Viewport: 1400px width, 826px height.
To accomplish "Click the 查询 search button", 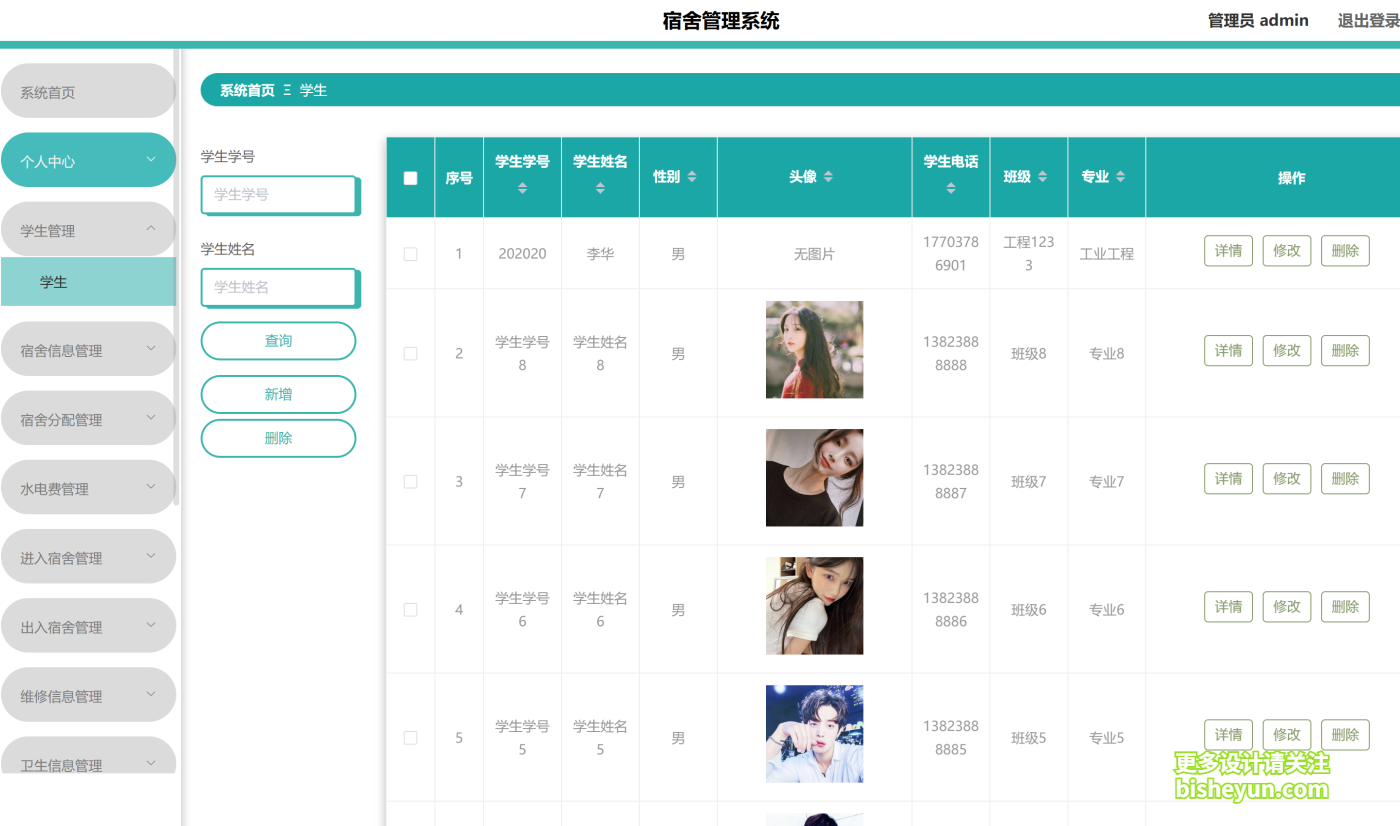I will pos(278,341).
